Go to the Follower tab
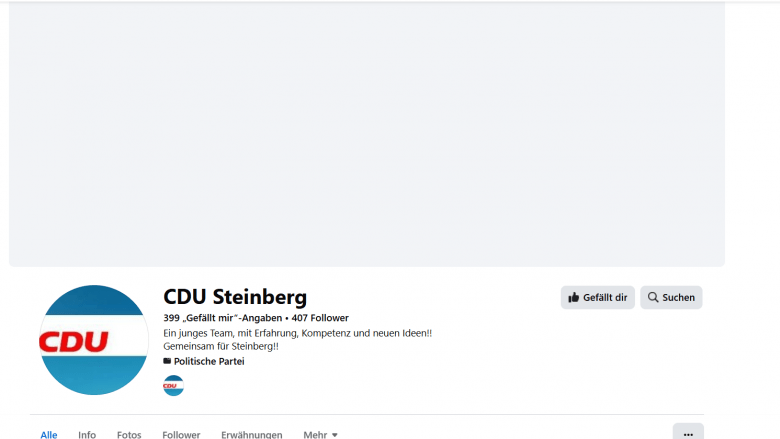Viewport: 780px width, 439px height. click(x=181, y=435)
